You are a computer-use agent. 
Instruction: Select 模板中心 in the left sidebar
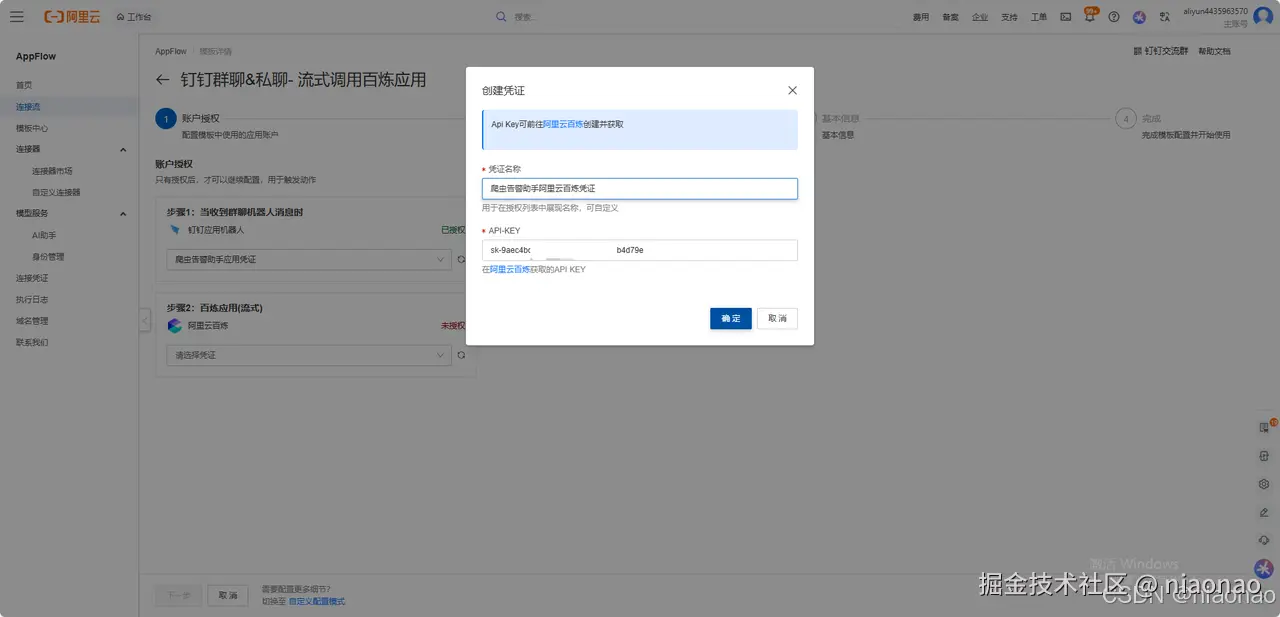33,127
